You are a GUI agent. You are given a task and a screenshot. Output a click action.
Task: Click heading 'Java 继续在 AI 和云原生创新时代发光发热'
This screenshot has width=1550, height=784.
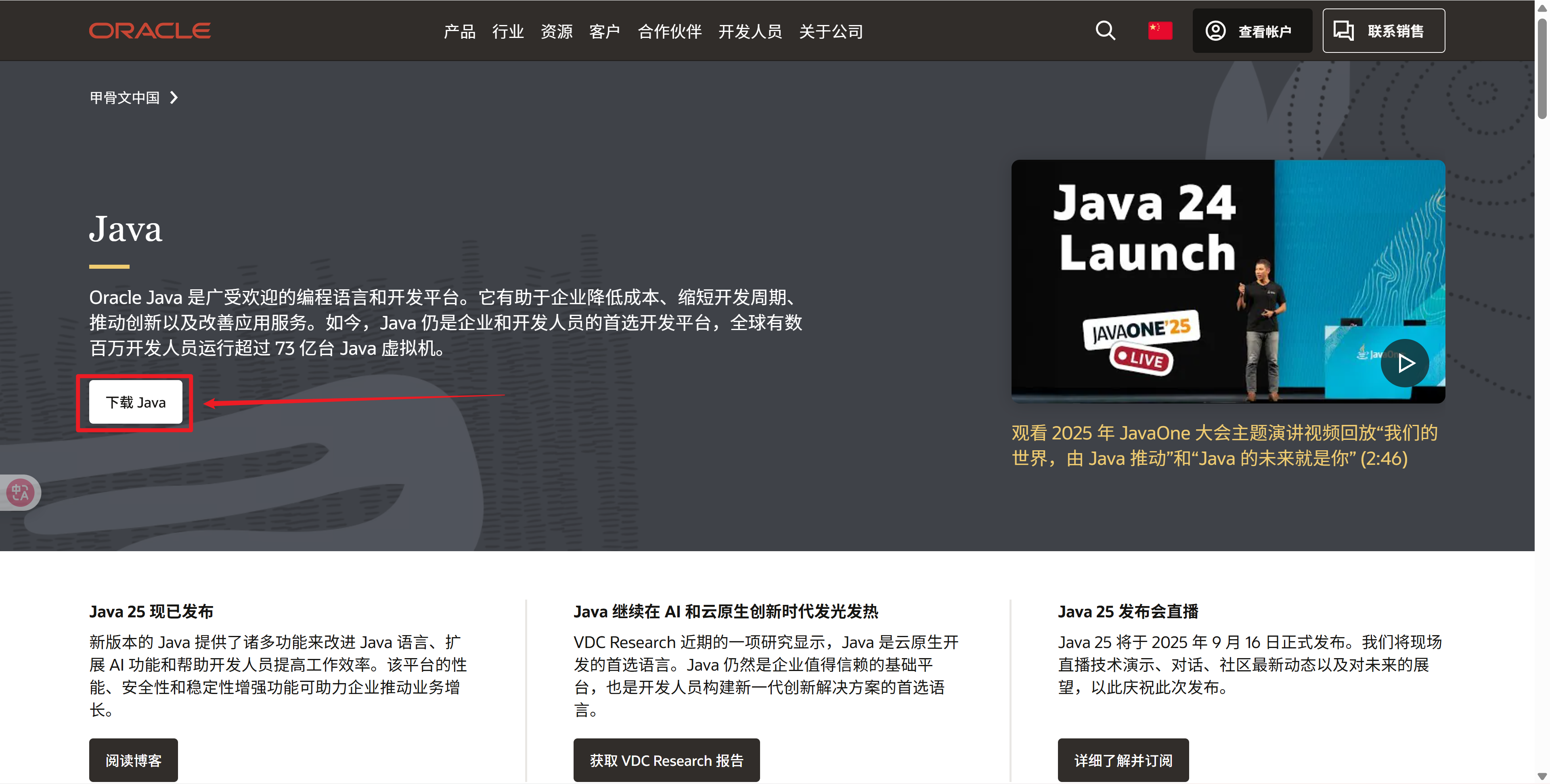[726, 611]
